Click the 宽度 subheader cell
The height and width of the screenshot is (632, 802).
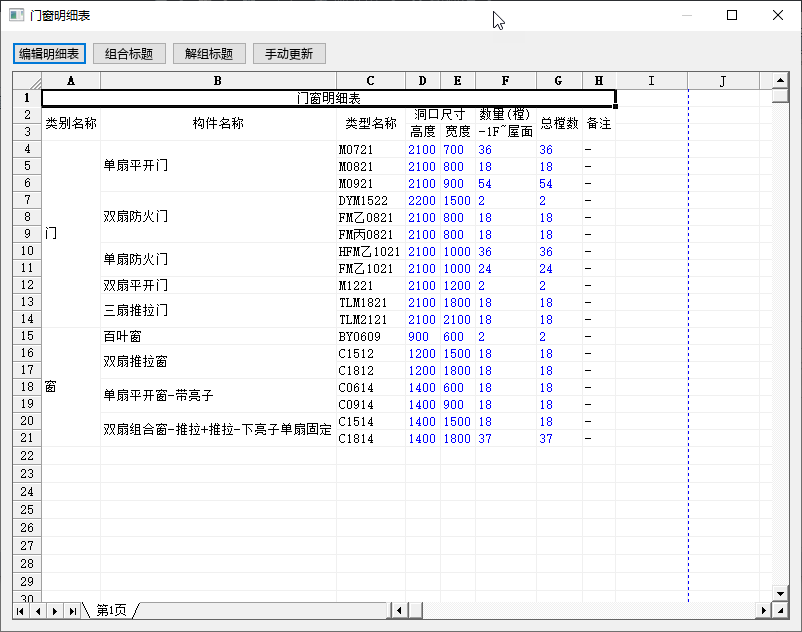click(458, 132)
